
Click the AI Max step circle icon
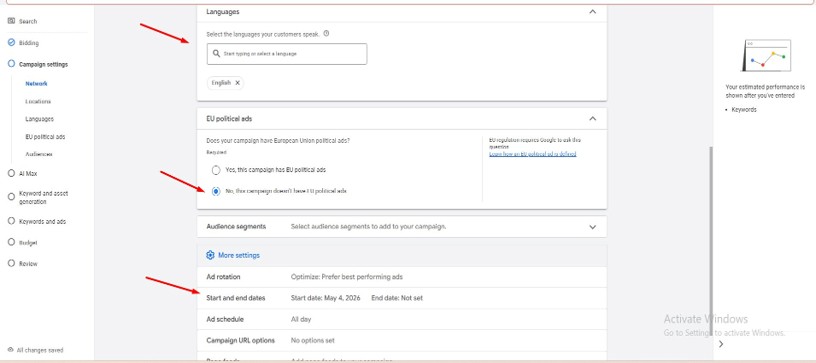[11, 173]
